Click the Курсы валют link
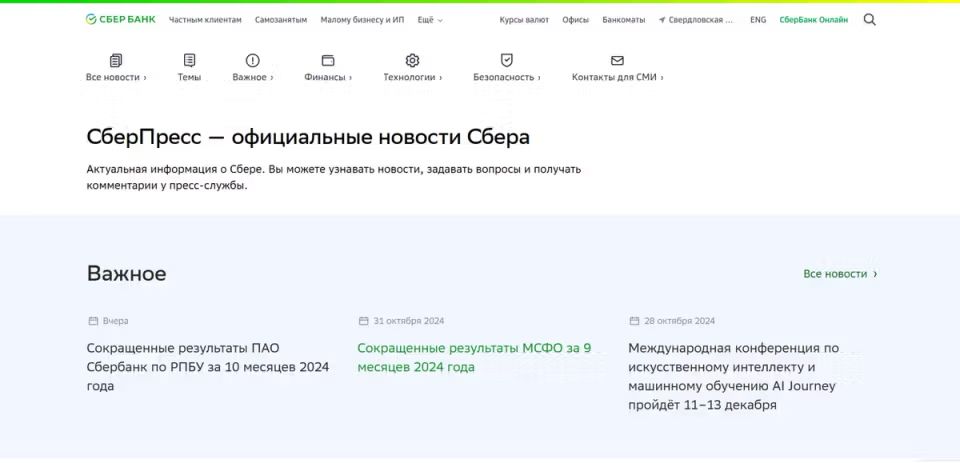This screenshot has width=960, height=463. (x=524, y=20)
